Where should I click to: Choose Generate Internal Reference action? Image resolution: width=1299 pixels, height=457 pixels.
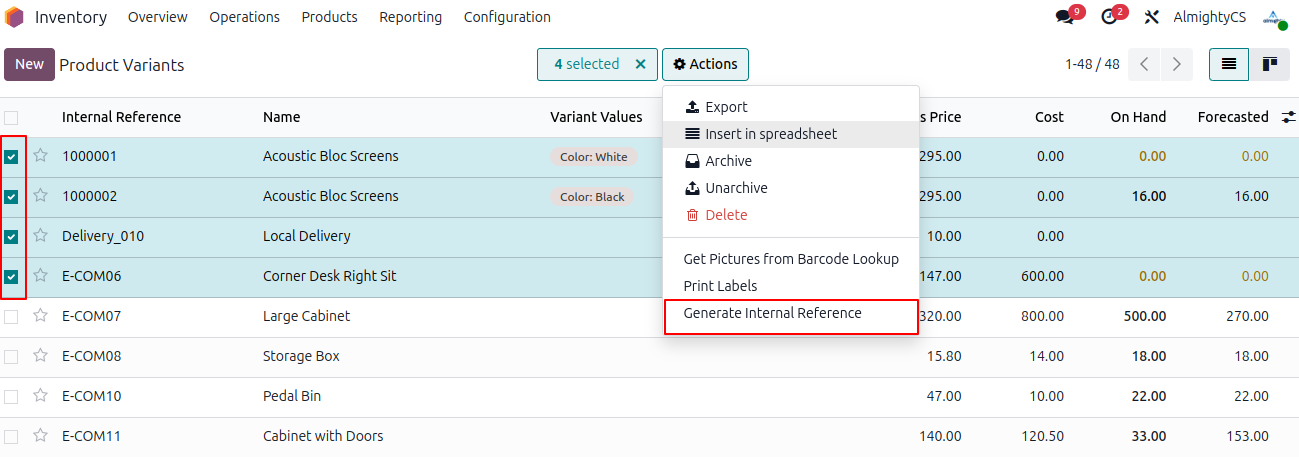coord(772,313)
